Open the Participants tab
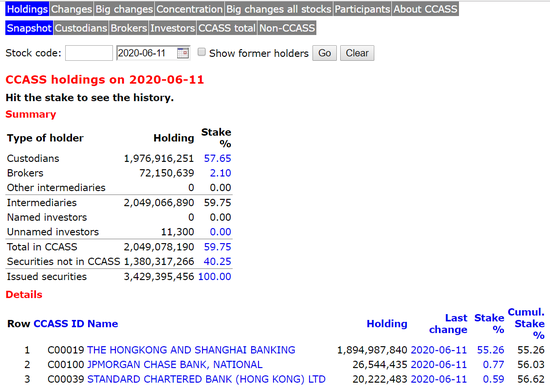This screenshot has height=388, width=550. (x=362, y=9)
